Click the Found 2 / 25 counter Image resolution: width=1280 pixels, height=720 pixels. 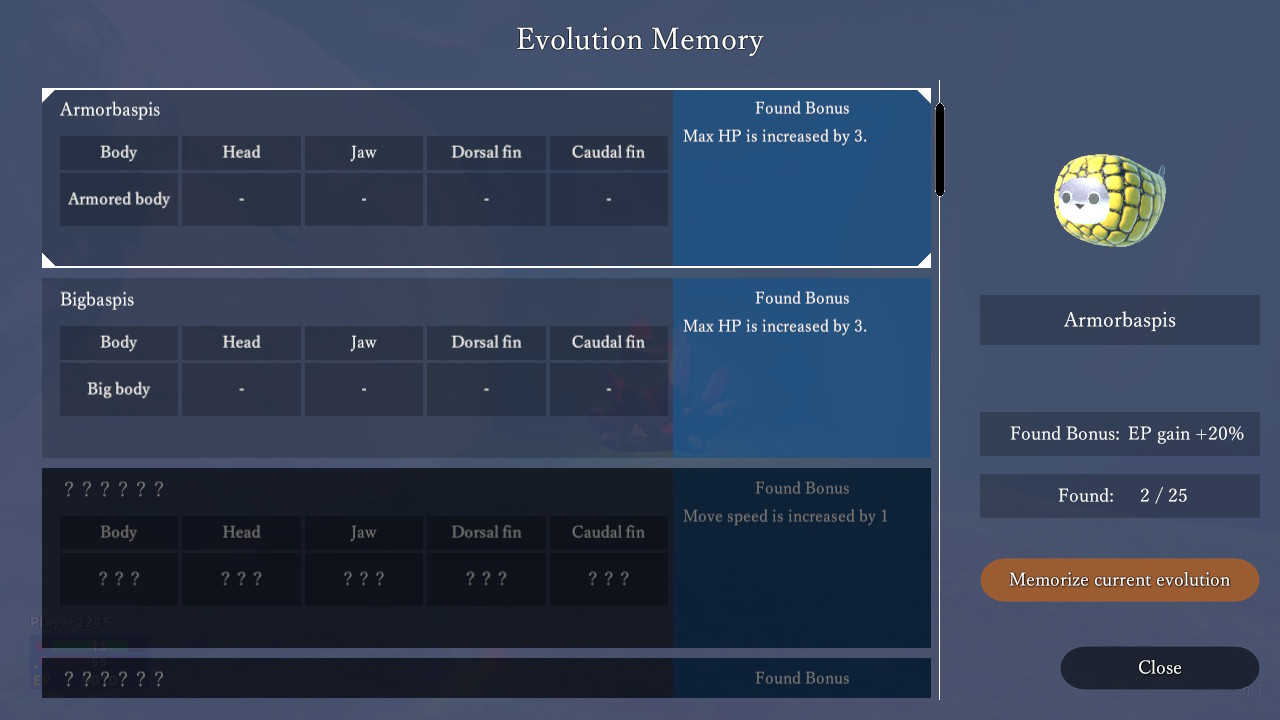click(x=1119, y=496)
